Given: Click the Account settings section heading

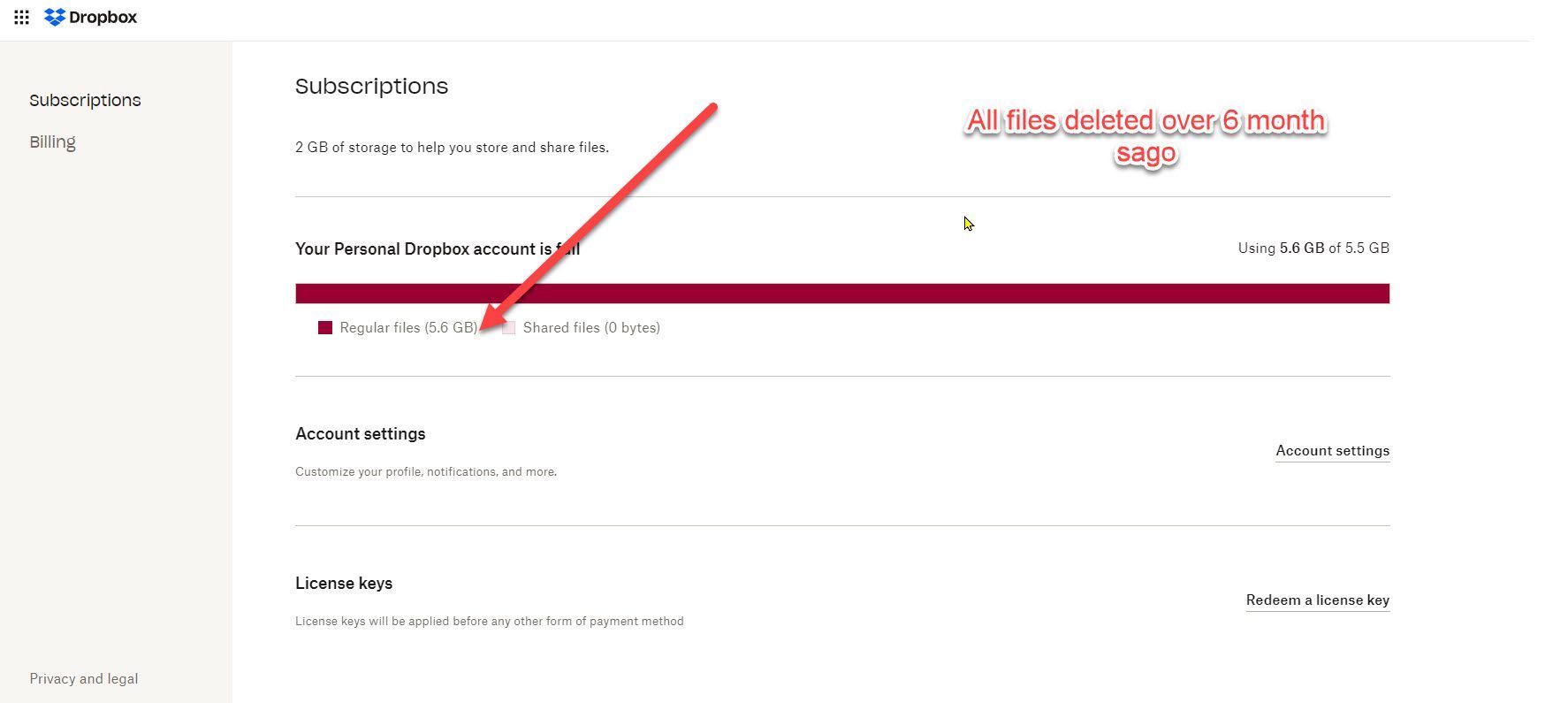Looking at the screenshot, I should pyautogui.click(x=361, y=434).
